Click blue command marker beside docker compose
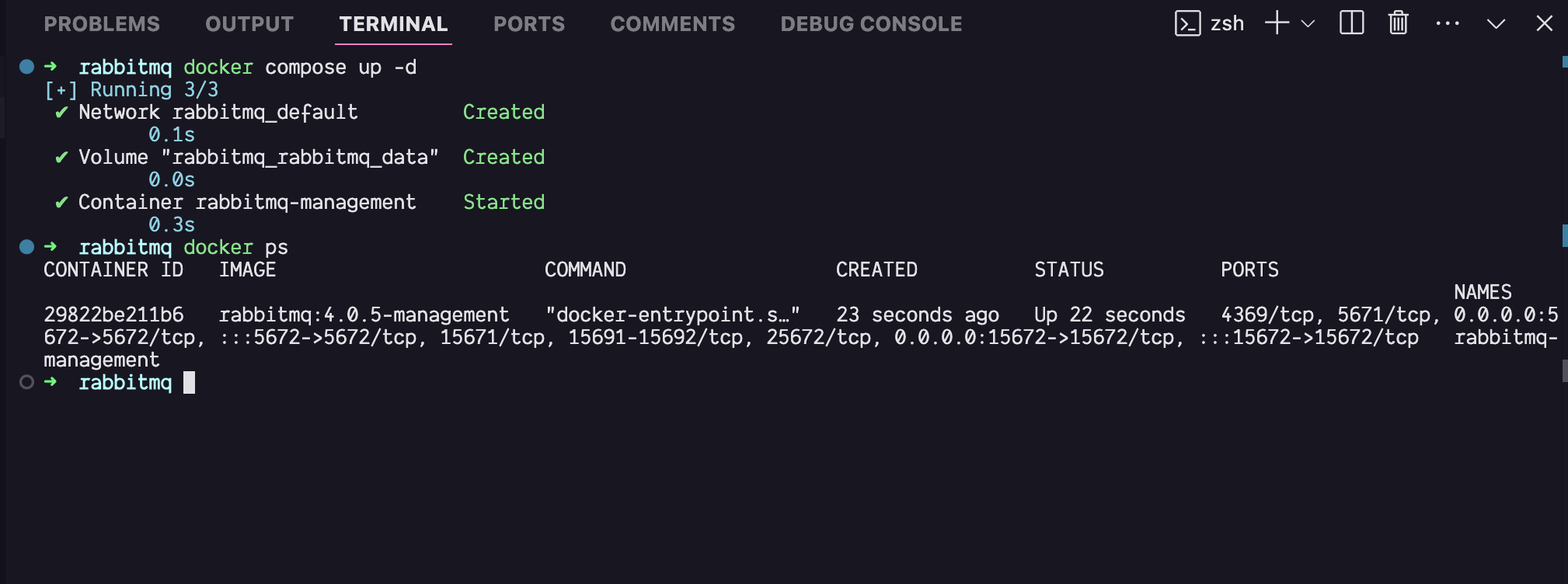The image size is (1568, 584). [x=27, y=67]
